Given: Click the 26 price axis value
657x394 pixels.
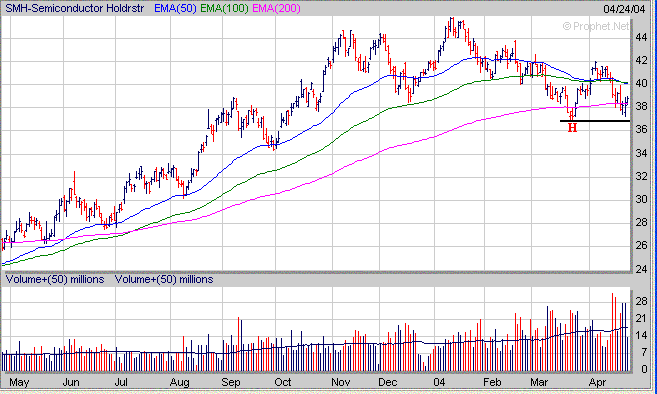Looking at the screenshot, I should [x=641, y=245].
